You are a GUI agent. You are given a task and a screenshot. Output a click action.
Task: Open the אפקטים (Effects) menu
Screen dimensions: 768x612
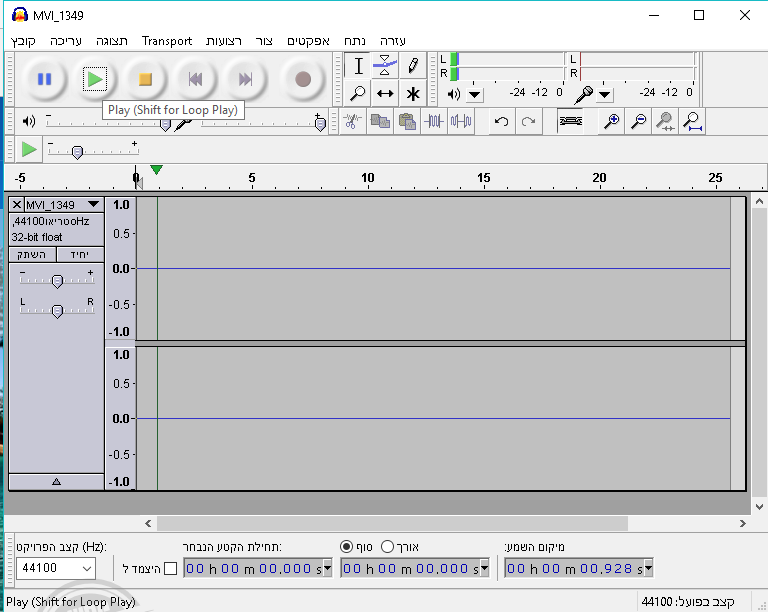[309, 41]
